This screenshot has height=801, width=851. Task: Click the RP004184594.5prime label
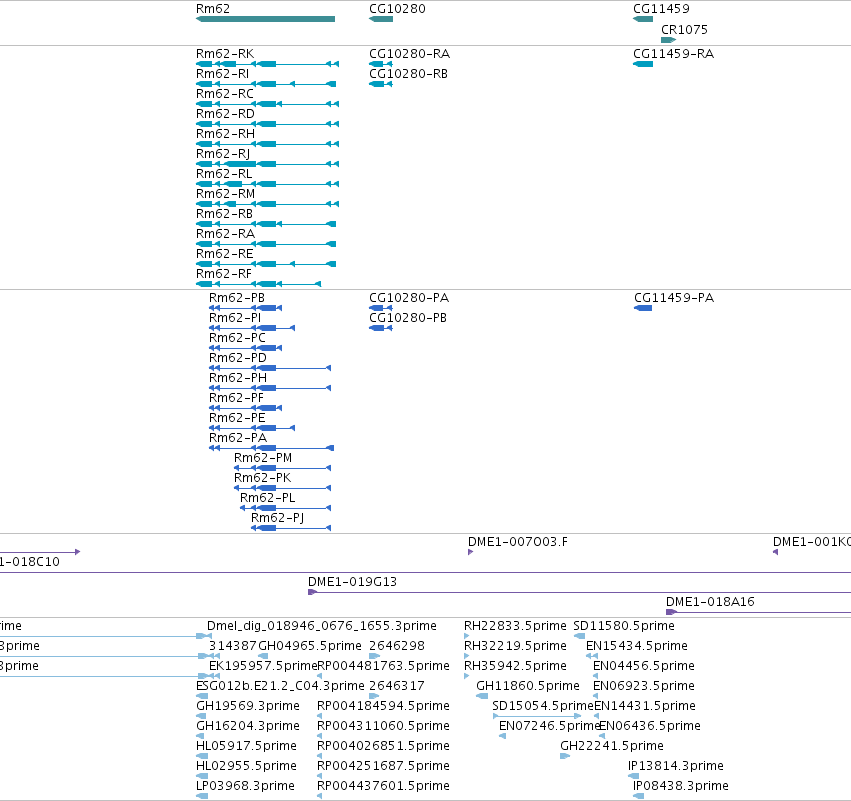[x=383, y=706]
